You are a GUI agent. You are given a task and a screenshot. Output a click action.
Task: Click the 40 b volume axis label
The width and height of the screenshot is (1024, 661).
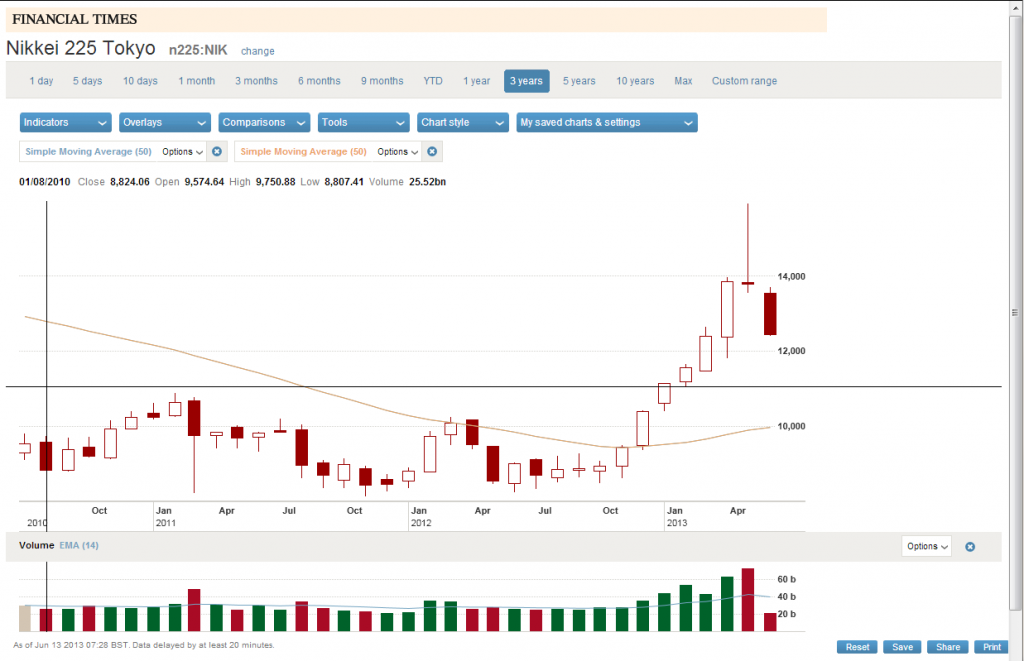786,596
